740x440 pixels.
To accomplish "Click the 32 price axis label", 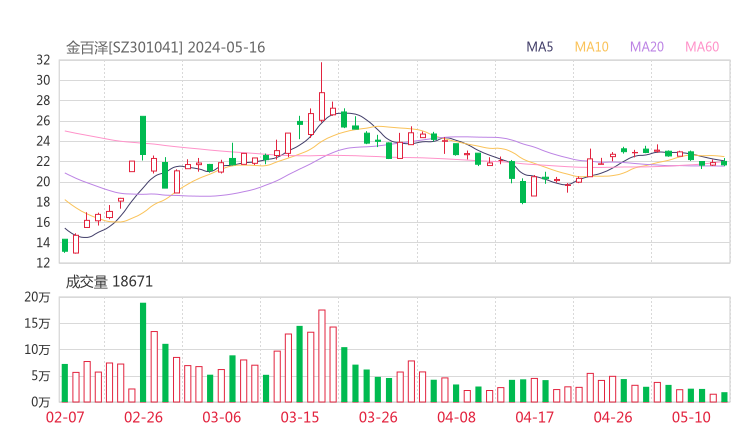I will [43, 60].
